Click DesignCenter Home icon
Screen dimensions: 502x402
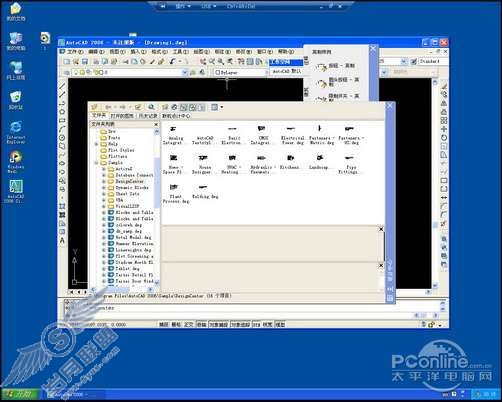coord(174,107)
